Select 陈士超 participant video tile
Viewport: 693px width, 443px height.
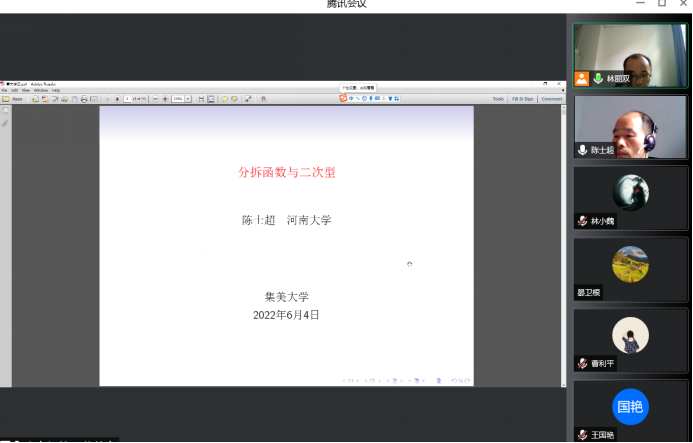pyautogui.click(x=630, y=127)
